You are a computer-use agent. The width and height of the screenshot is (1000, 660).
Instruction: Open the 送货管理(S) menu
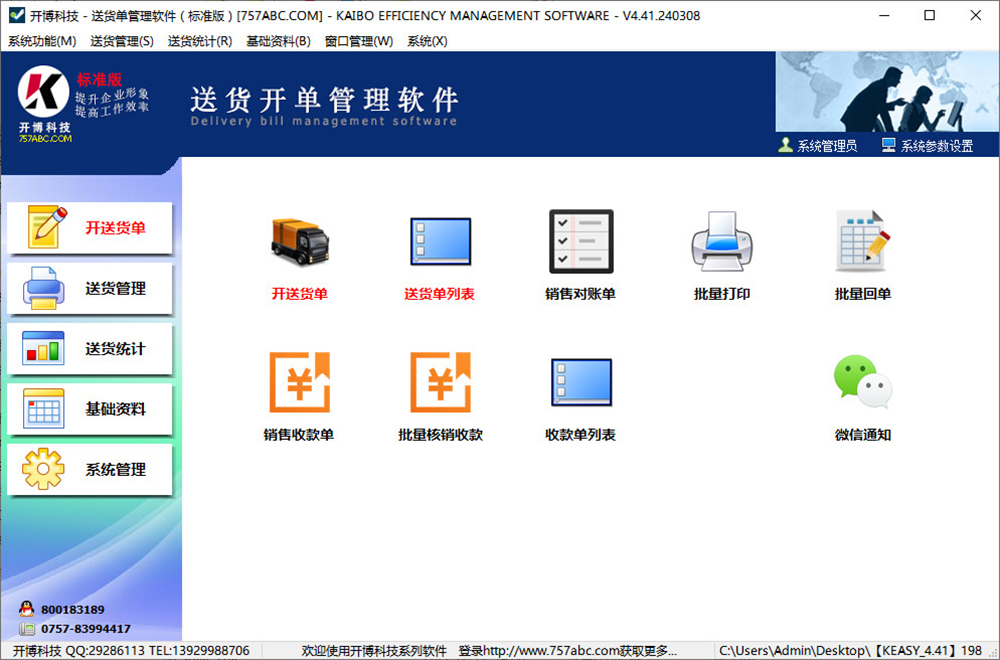(x=122, y=41)
